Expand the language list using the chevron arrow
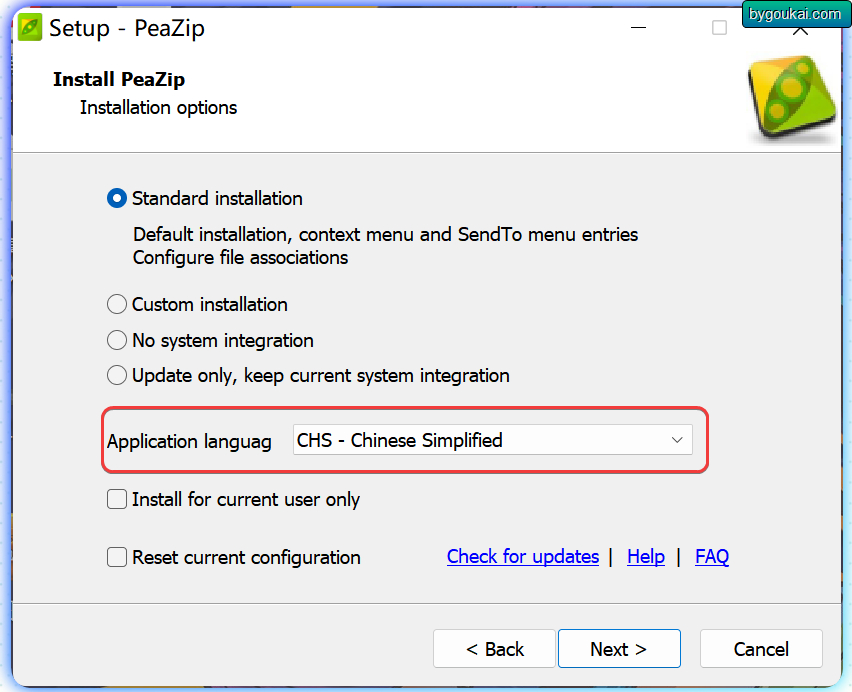This screenshot has height=692, width=852. click(677, 440)
